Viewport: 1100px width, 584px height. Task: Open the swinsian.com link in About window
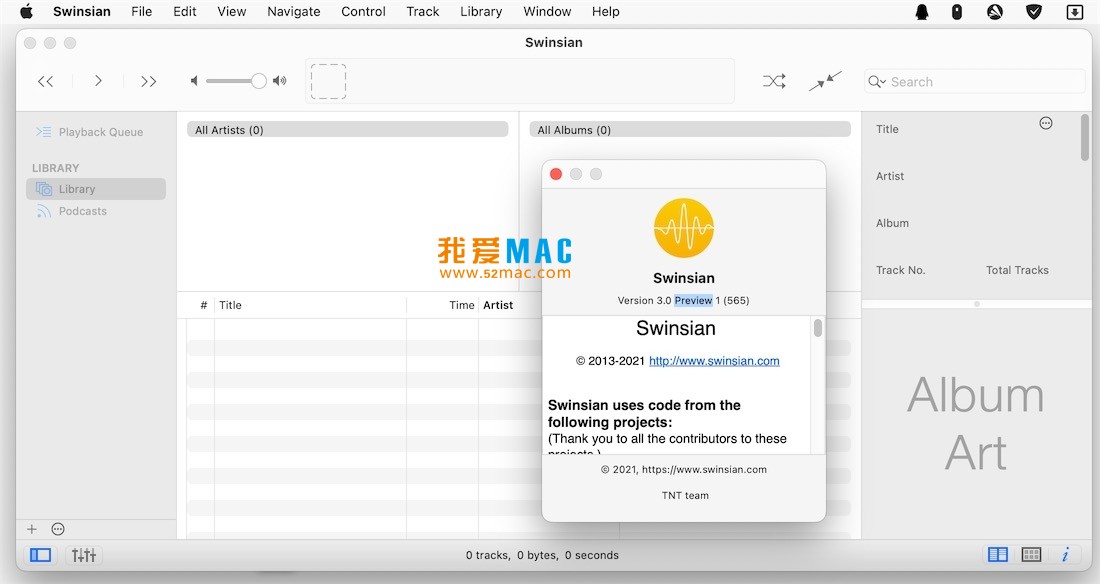[x=714, y=361]
